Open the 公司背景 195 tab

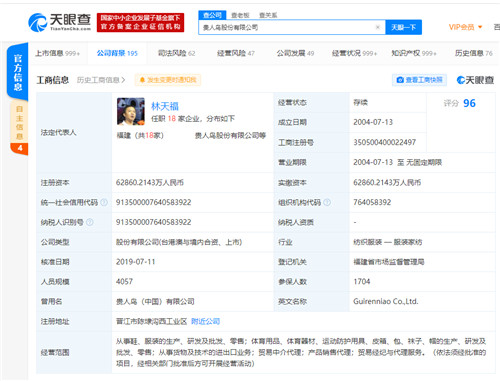tap(117, 53)
